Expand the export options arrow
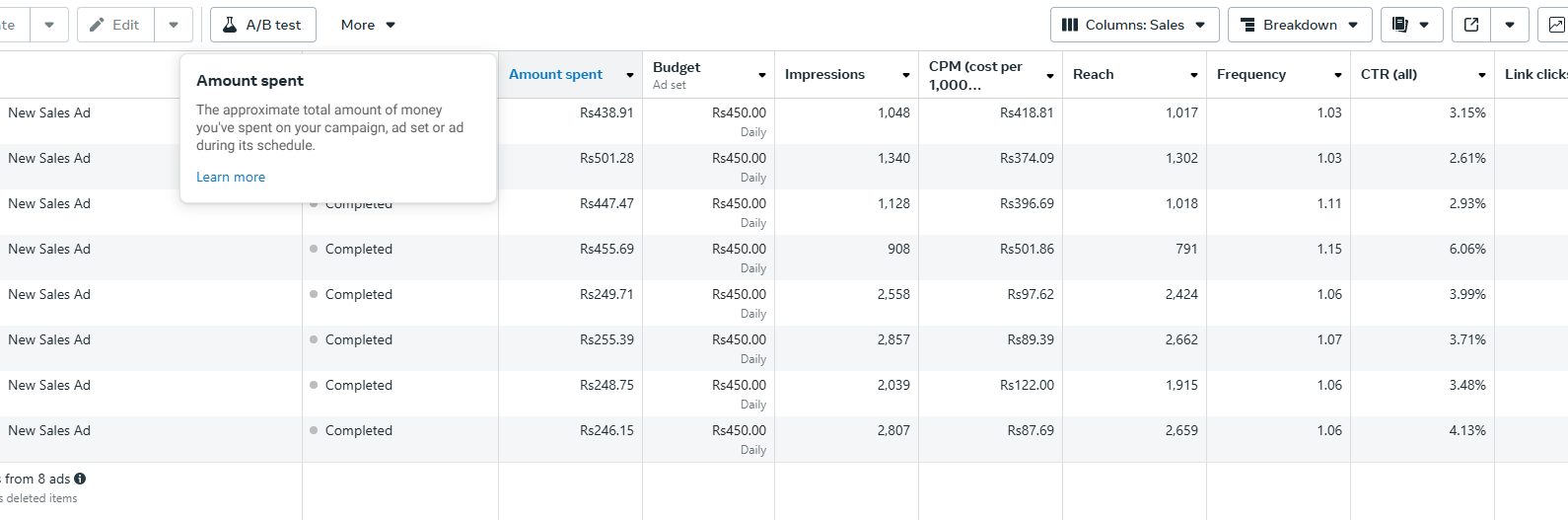The width and height of the screenshot is (1568, 520). [1509, 25]
